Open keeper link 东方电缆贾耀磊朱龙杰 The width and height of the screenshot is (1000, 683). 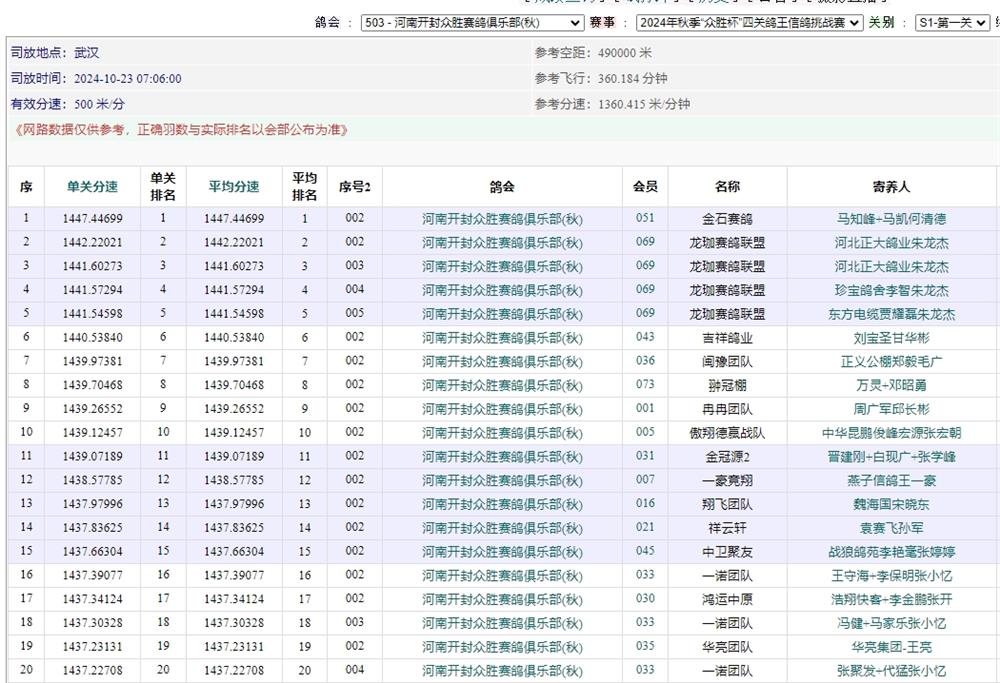coord(892,314)
